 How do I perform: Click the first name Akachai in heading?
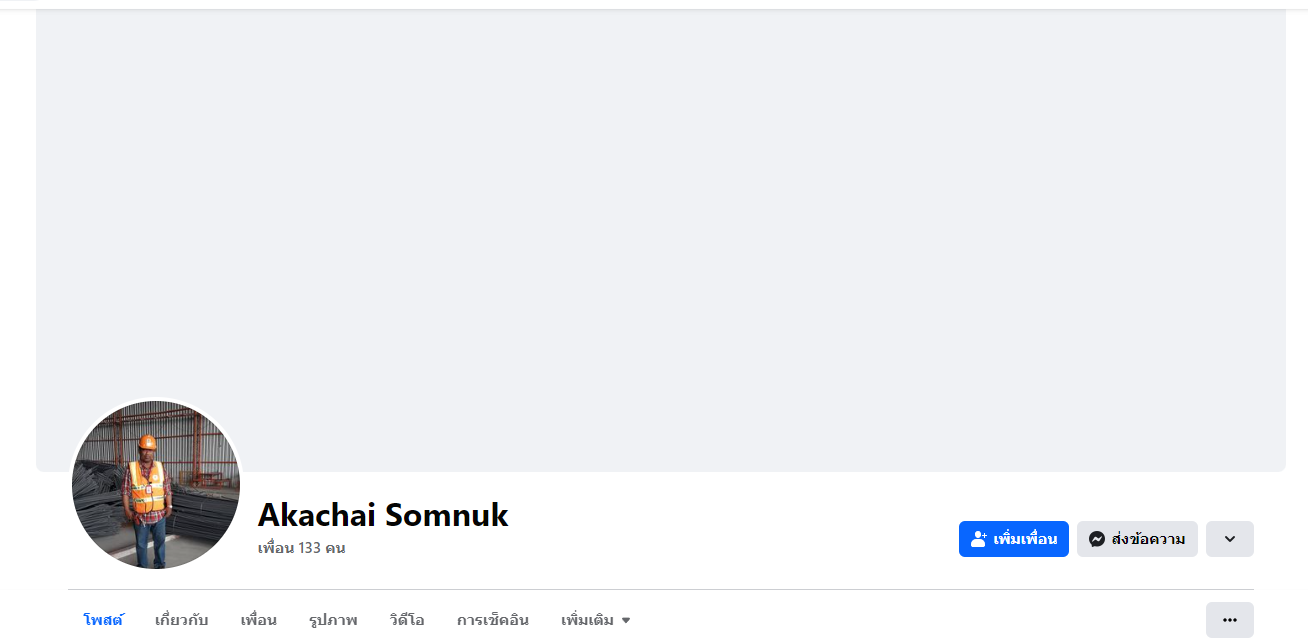click(316, 515)
